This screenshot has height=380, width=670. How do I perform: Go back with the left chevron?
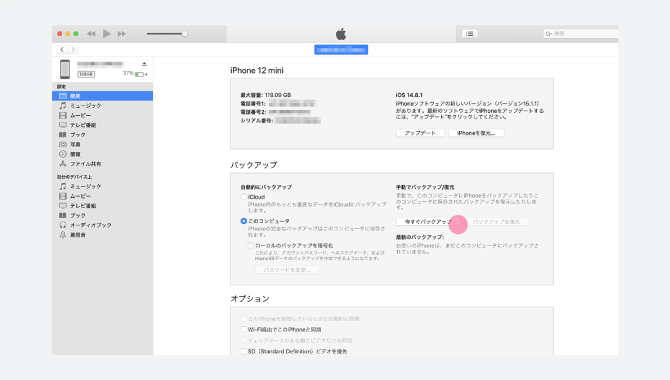pos(62,50)
